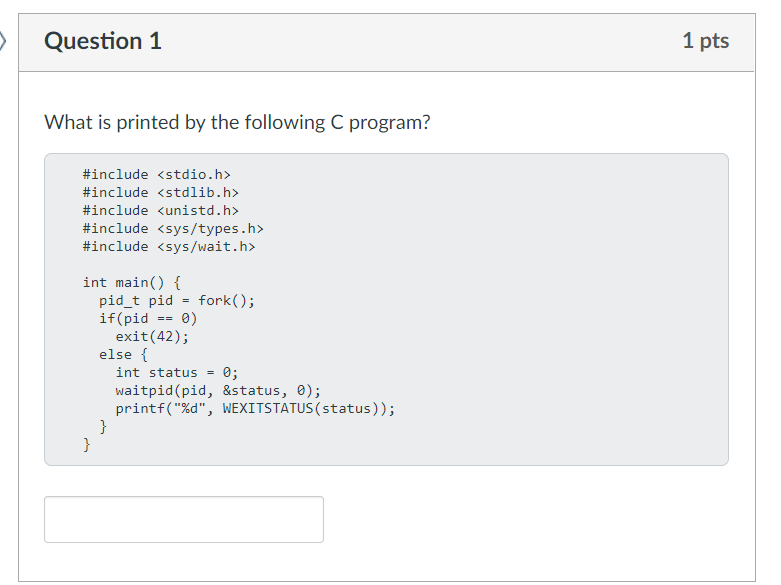Click the answer text input box
Viewport: 781px width, 585px height.
(x=184, y=519)
